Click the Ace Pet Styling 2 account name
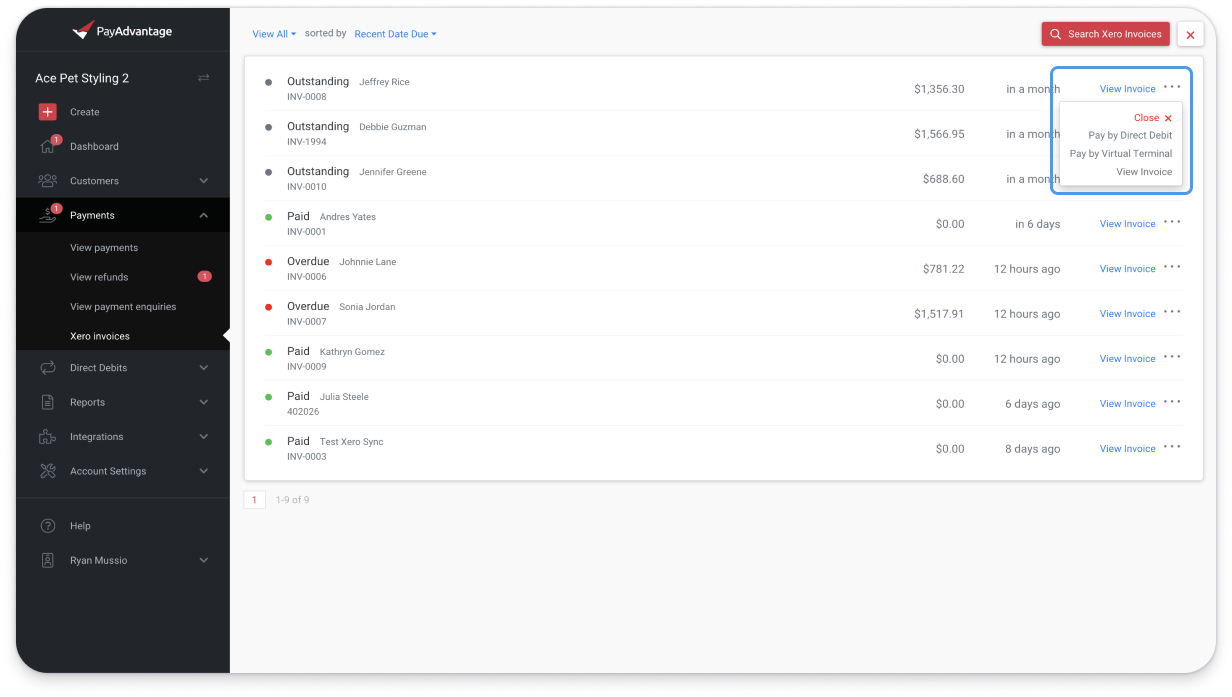The height and width of the screenshot is (697, 1232). [82, 78]
